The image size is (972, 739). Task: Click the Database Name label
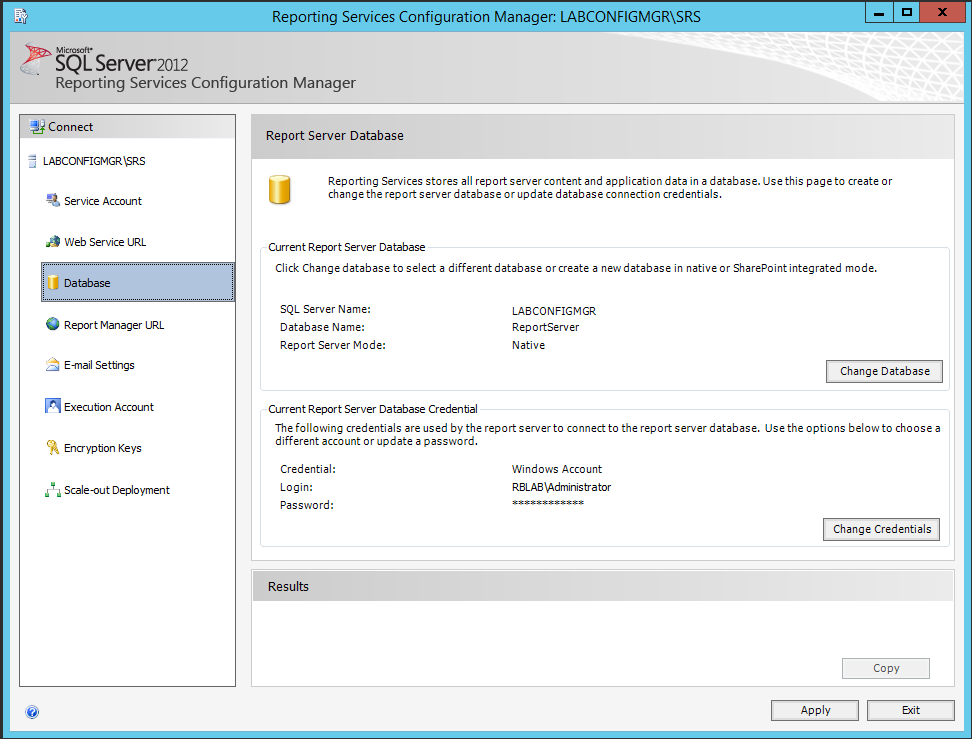(x=322, y=327)
